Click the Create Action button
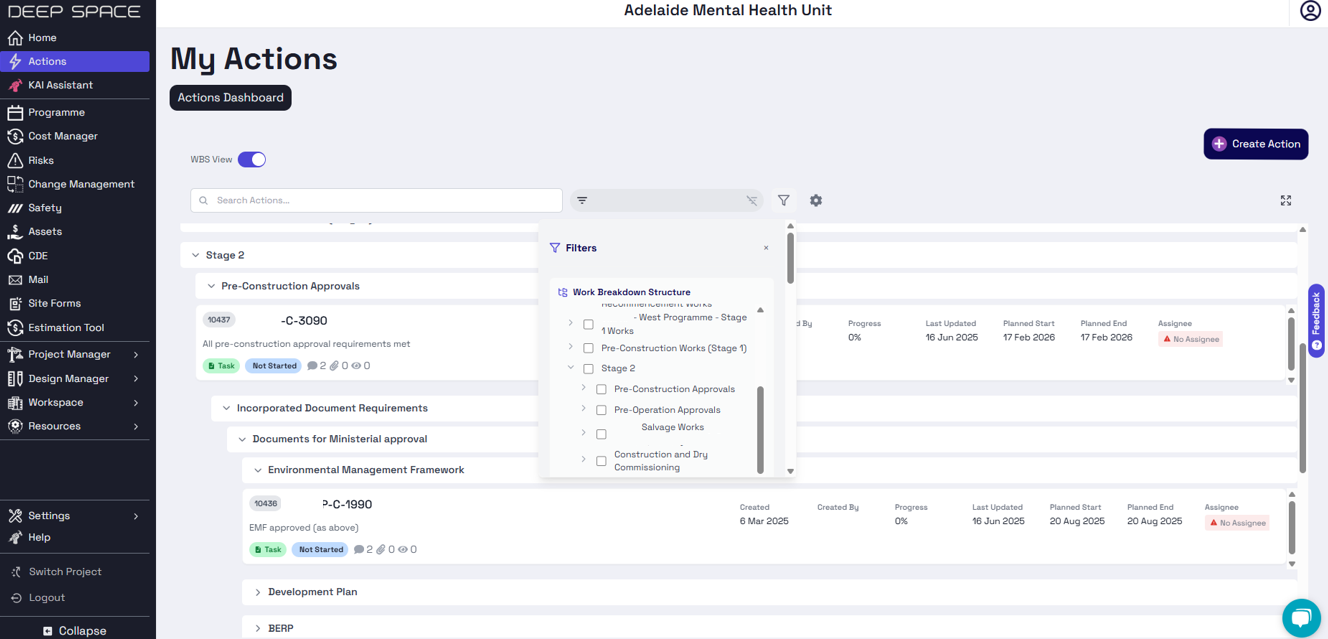 [1256, 144]
